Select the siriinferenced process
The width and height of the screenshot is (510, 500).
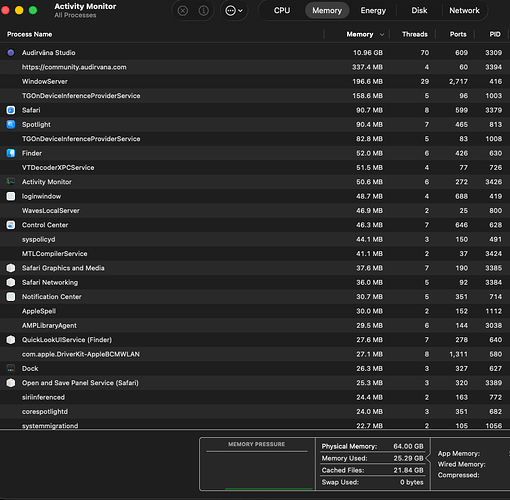point(255,397)
